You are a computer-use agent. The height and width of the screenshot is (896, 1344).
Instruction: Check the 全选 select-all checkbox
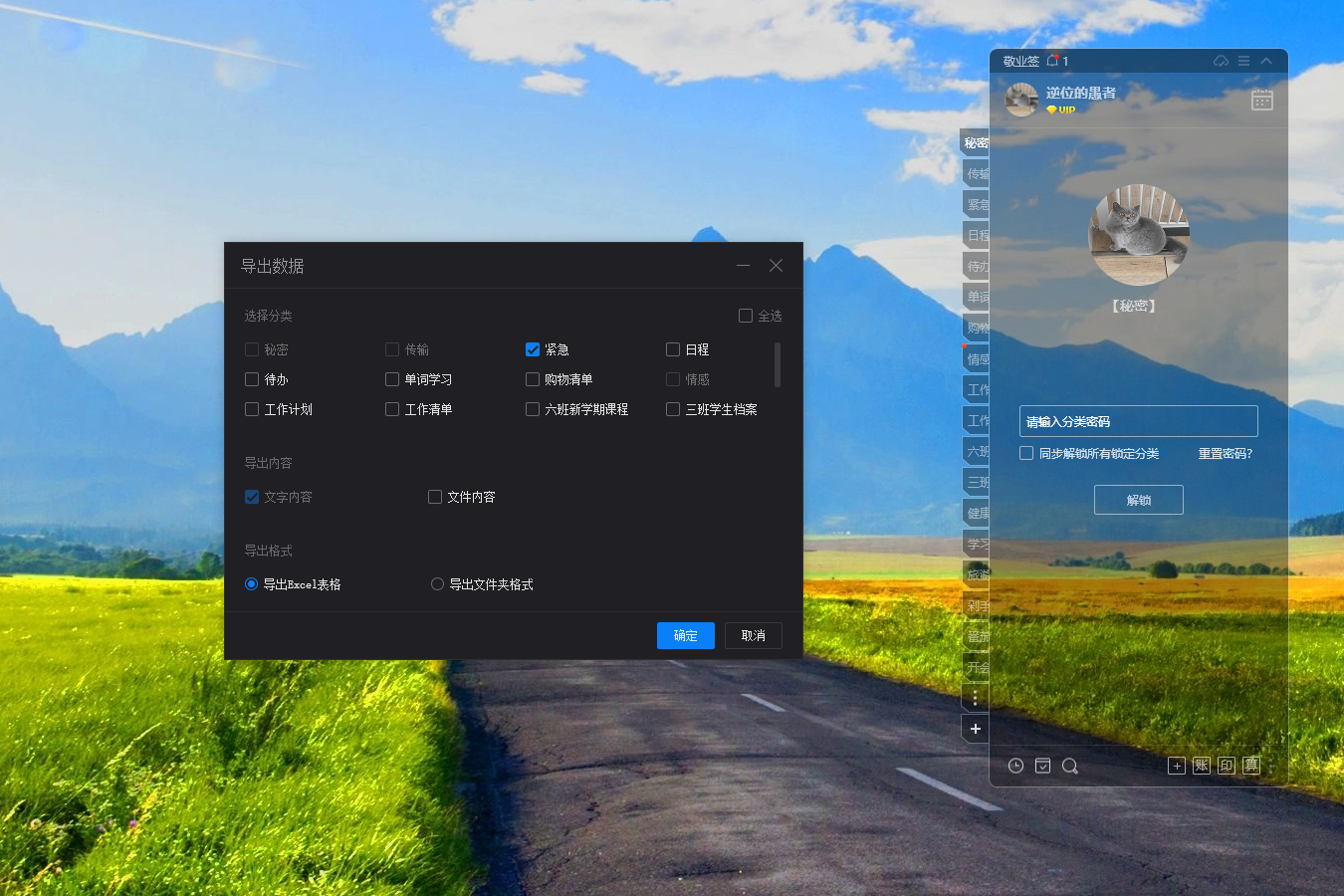click(x=746, y=316)
